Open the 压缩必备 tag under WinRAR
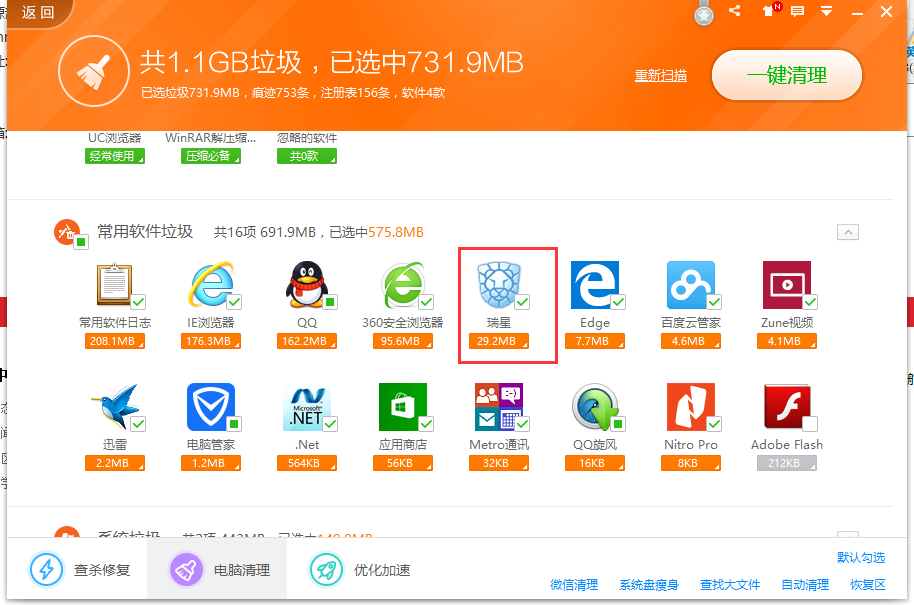914x605 pixels. 210,156
